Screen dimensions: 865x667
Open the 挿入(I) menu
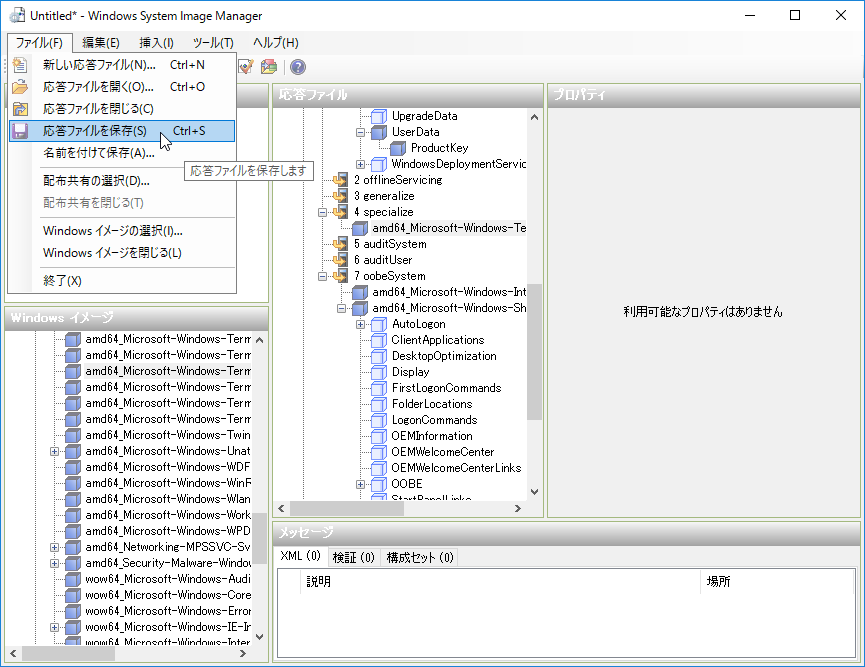156,42
